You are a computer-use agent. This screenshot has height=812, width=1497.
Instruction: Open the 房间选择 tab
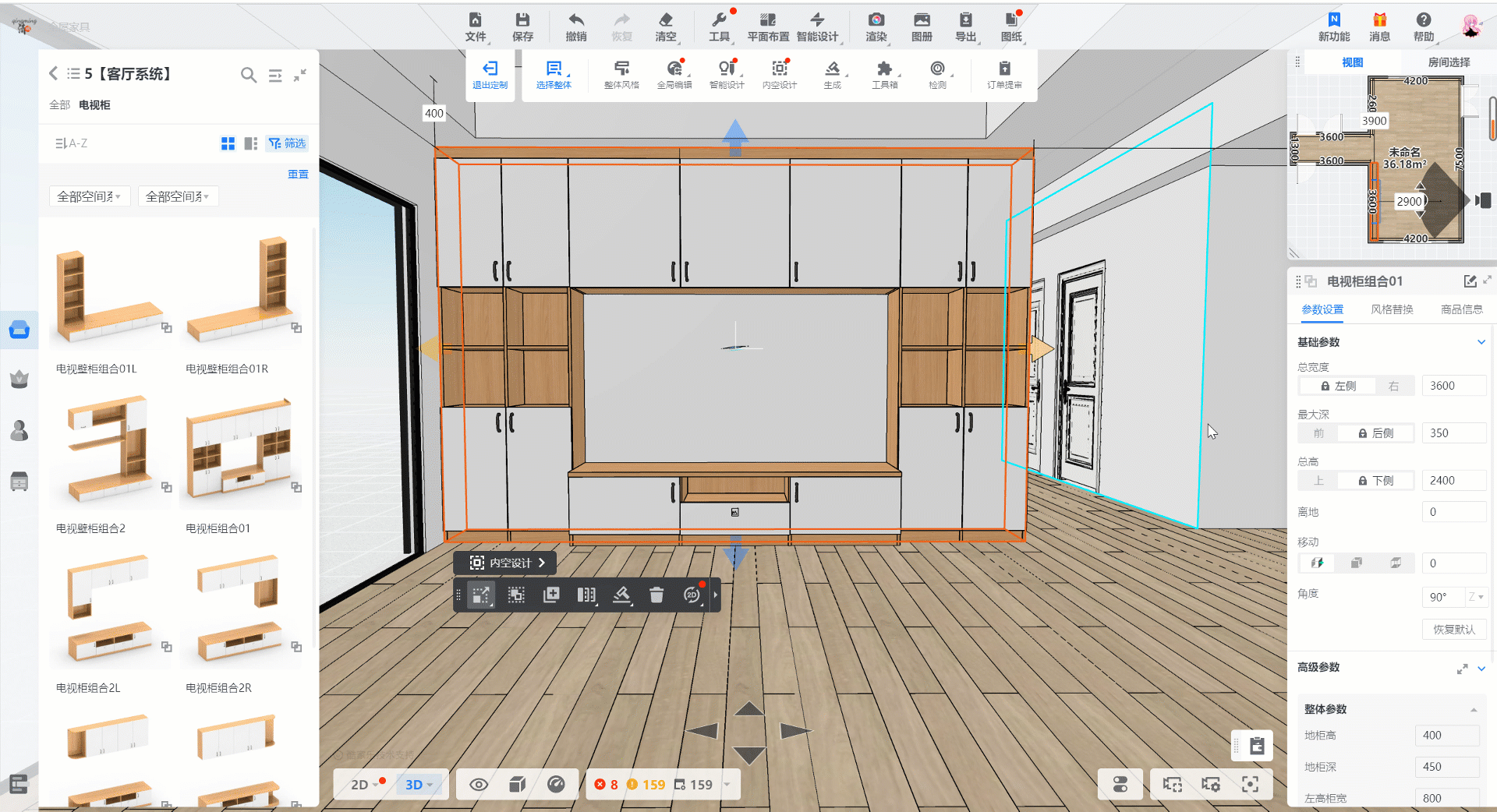(1448, 62)
